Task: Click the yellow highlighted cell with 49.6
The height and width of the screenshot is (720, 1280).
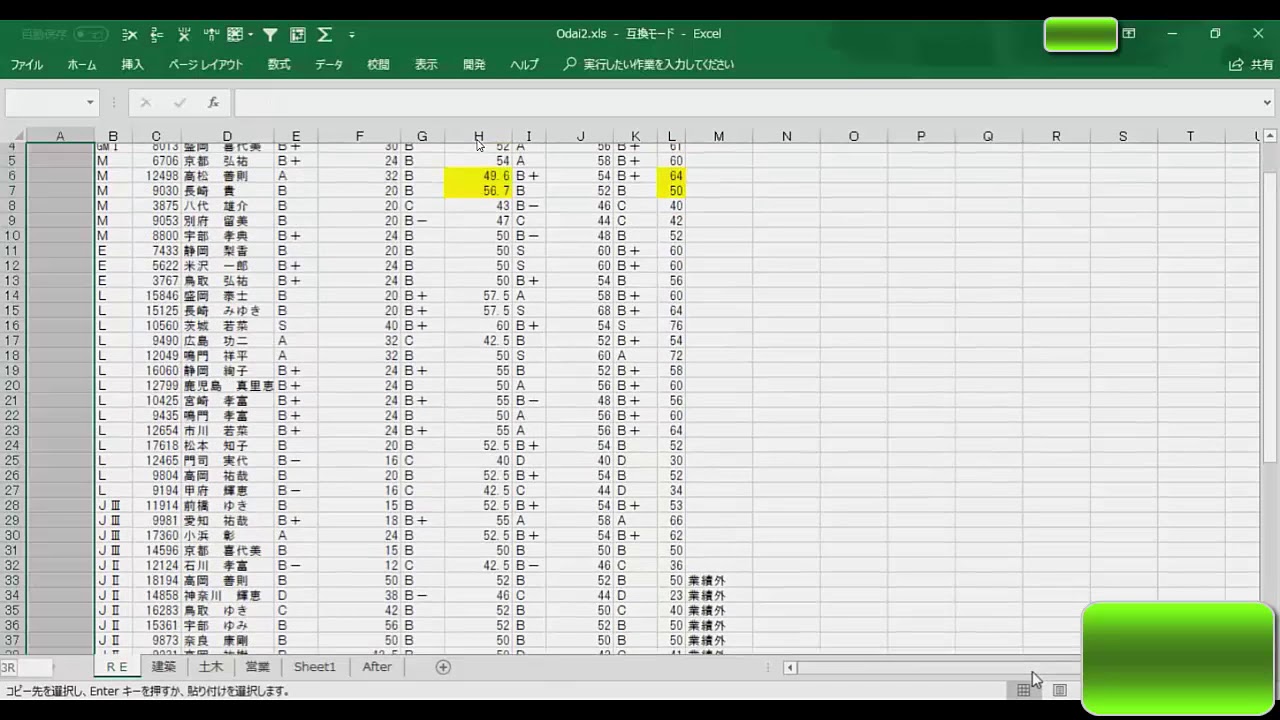Action: coord(478,176)
